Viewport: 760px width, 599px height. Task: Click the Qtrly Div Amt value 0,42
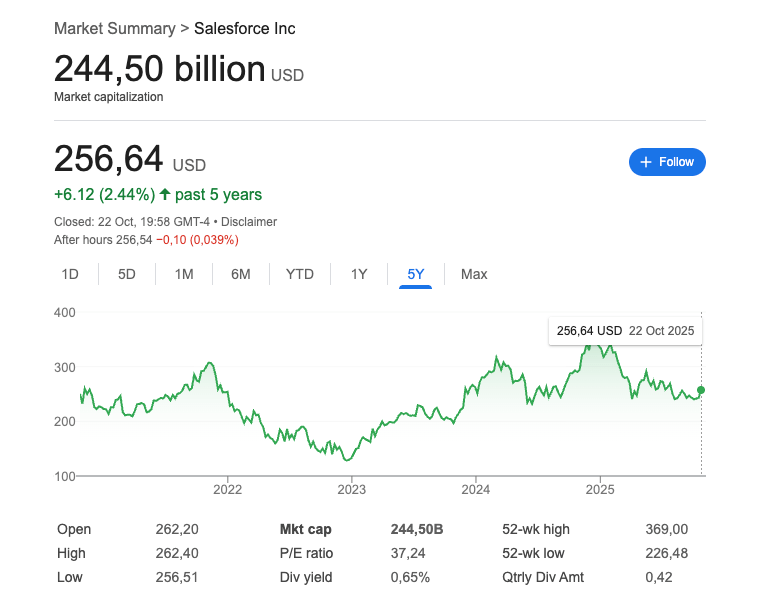point(659,577)
